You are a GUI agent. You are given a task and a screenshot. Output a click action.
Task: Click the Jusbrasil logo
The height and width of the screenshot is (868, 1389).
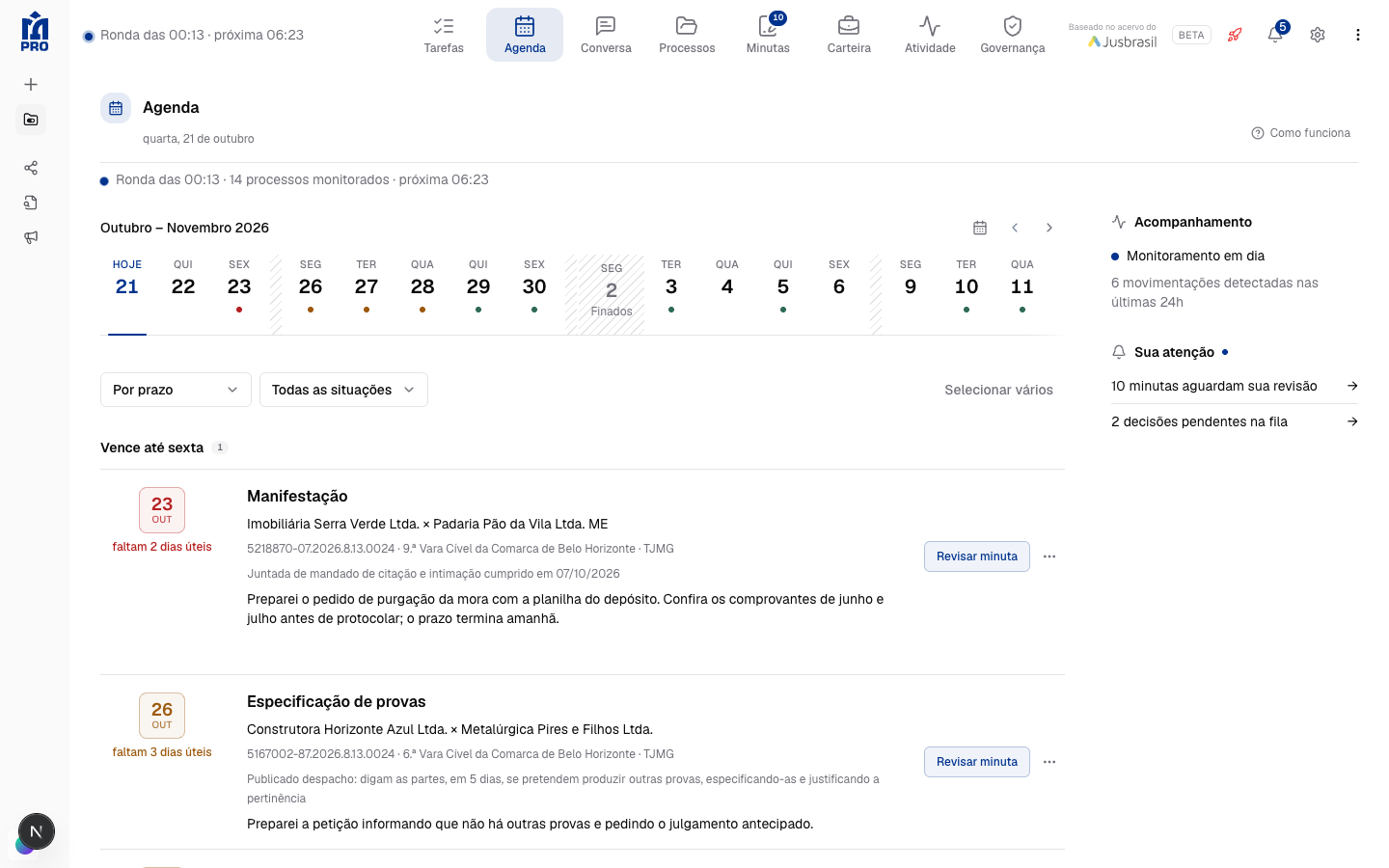[1122, 41]
